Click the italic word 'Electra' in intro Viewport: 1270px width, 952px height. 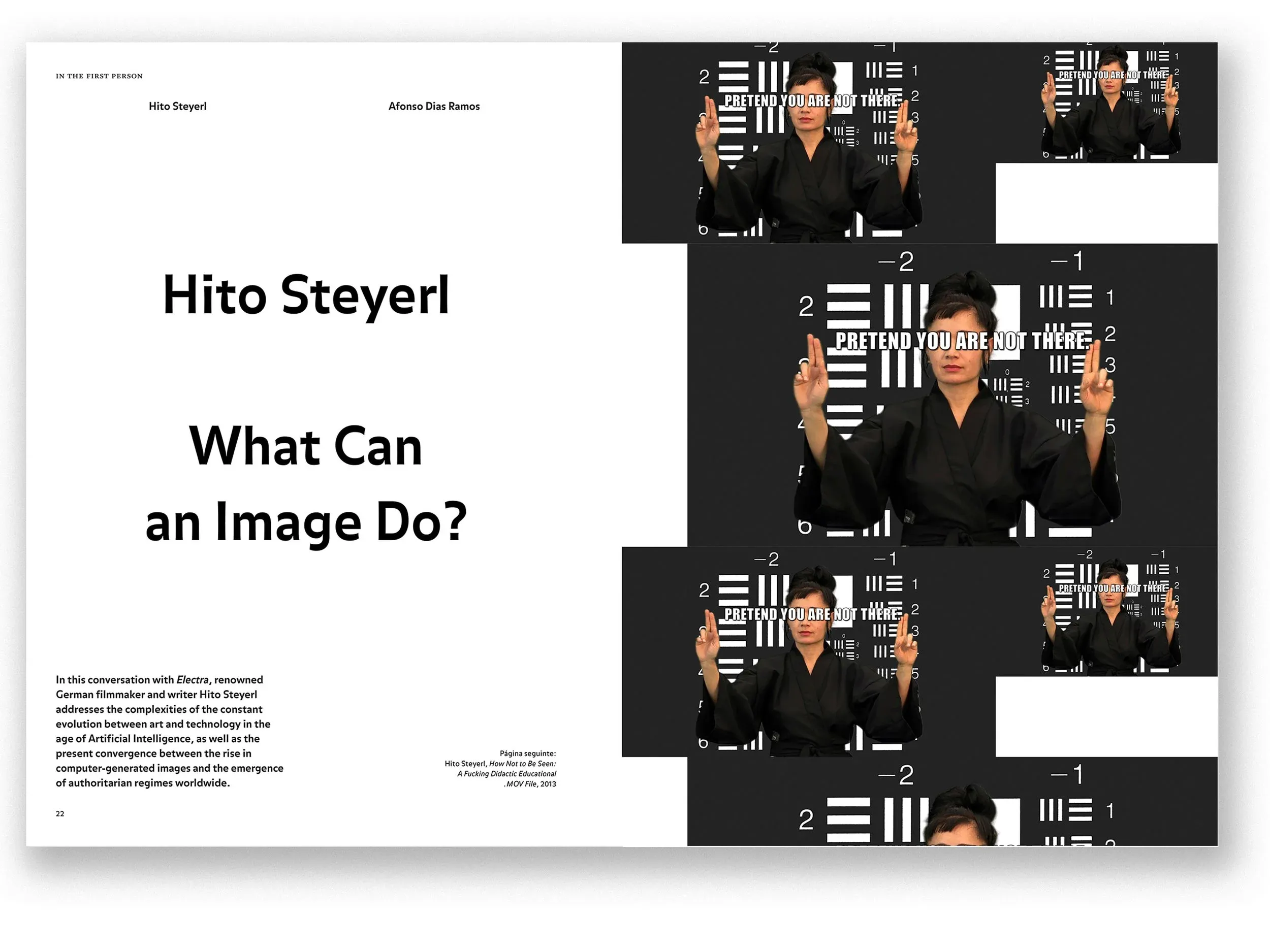[x=193, y=680]
